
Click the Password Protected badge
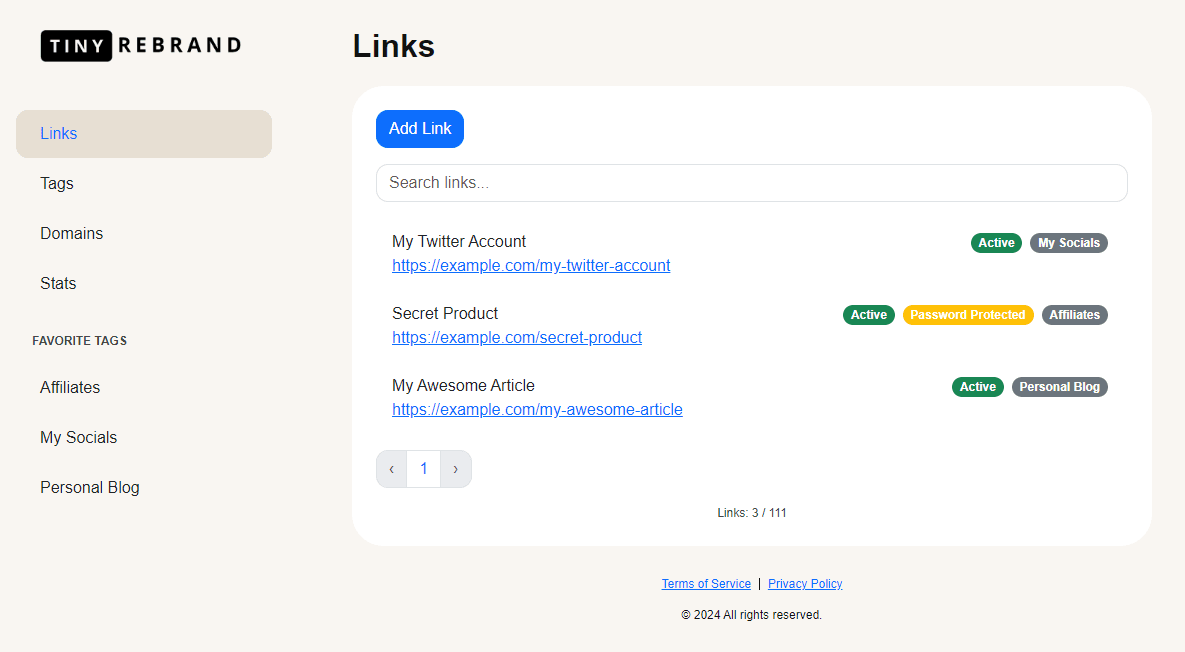tap(968, 315)
